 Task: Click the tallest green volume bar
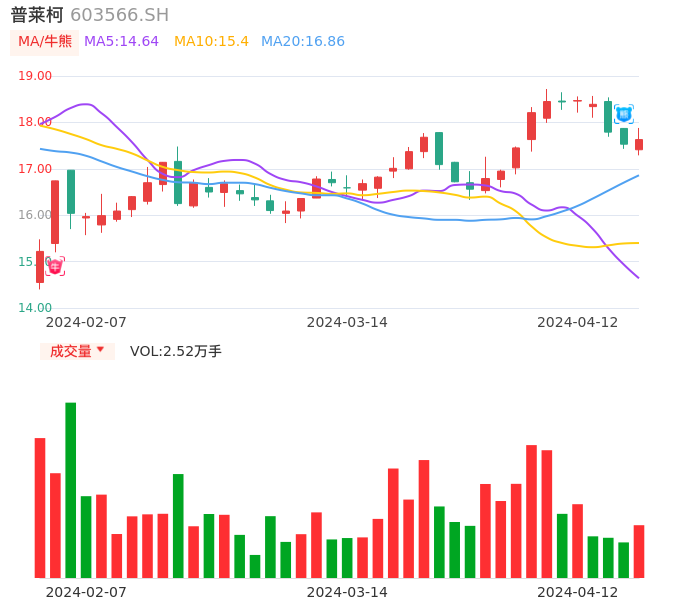click(x=71, y=490)
